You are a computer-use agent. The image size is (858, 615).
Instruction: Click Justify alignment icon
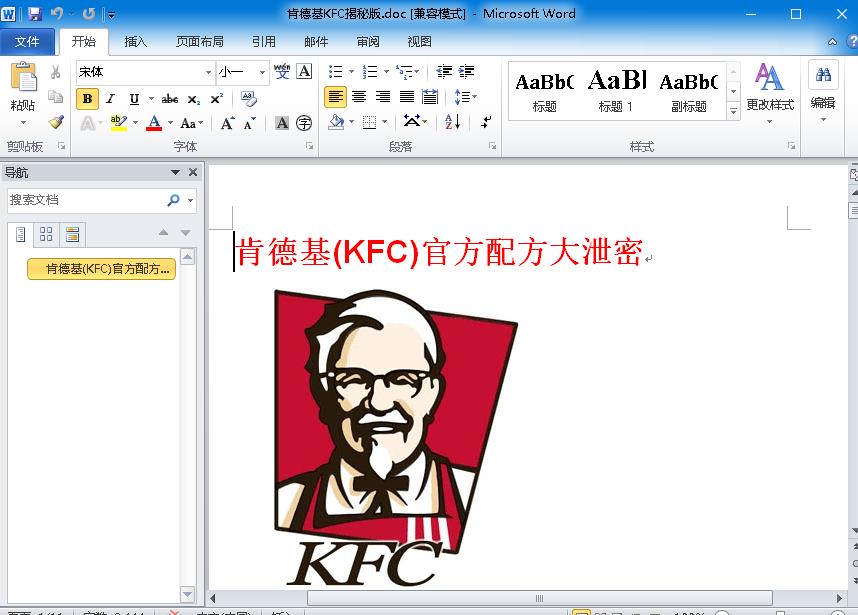tap(407, 97)
